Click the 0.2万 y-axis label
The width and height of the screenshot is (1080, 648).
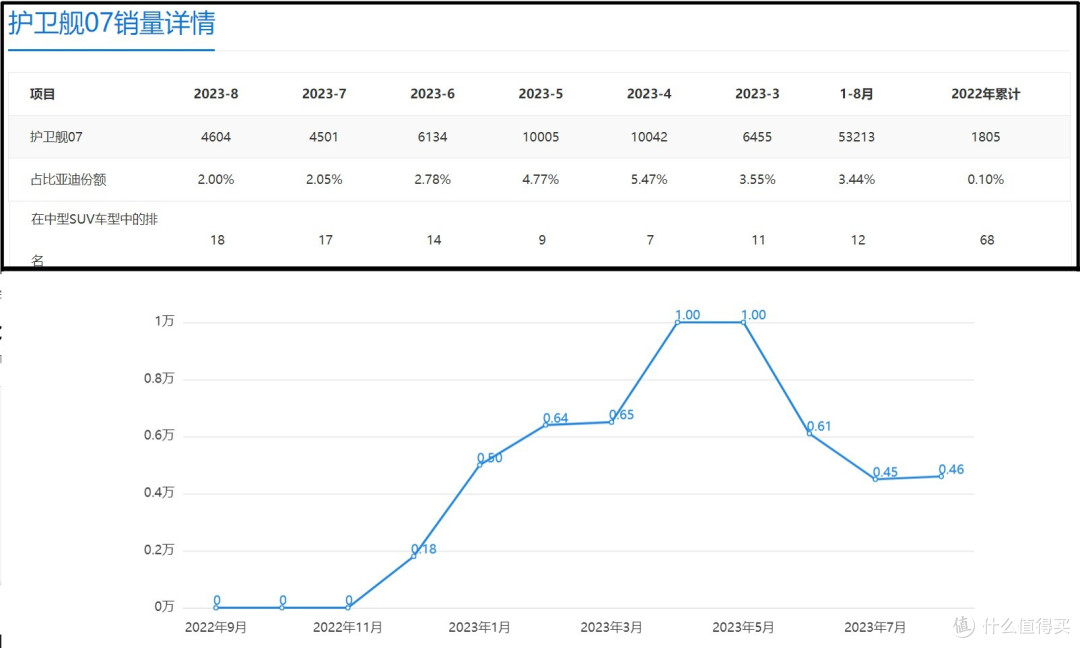[x=158, y=550]
